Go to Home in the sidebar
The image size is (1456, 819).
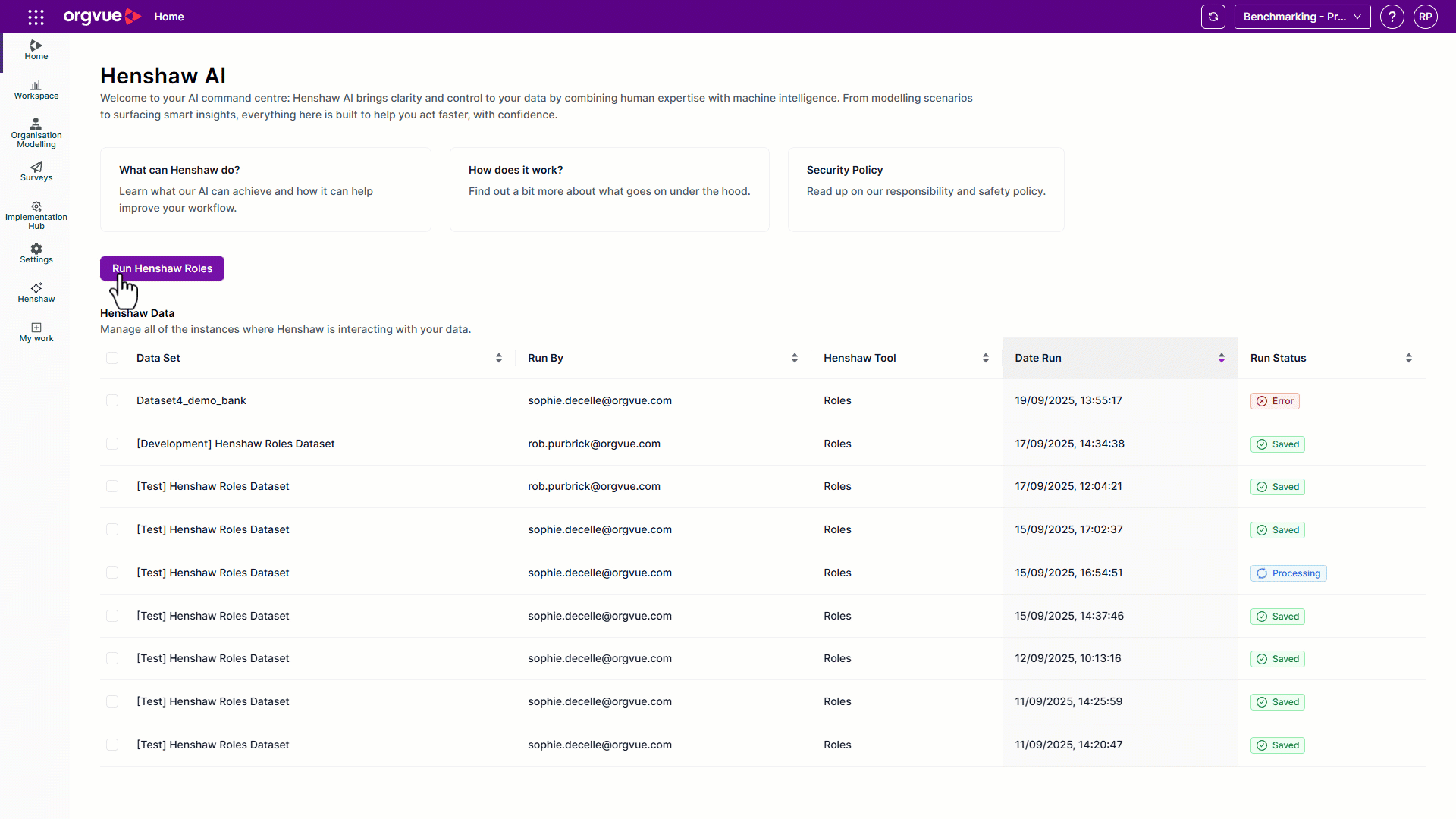36,50
